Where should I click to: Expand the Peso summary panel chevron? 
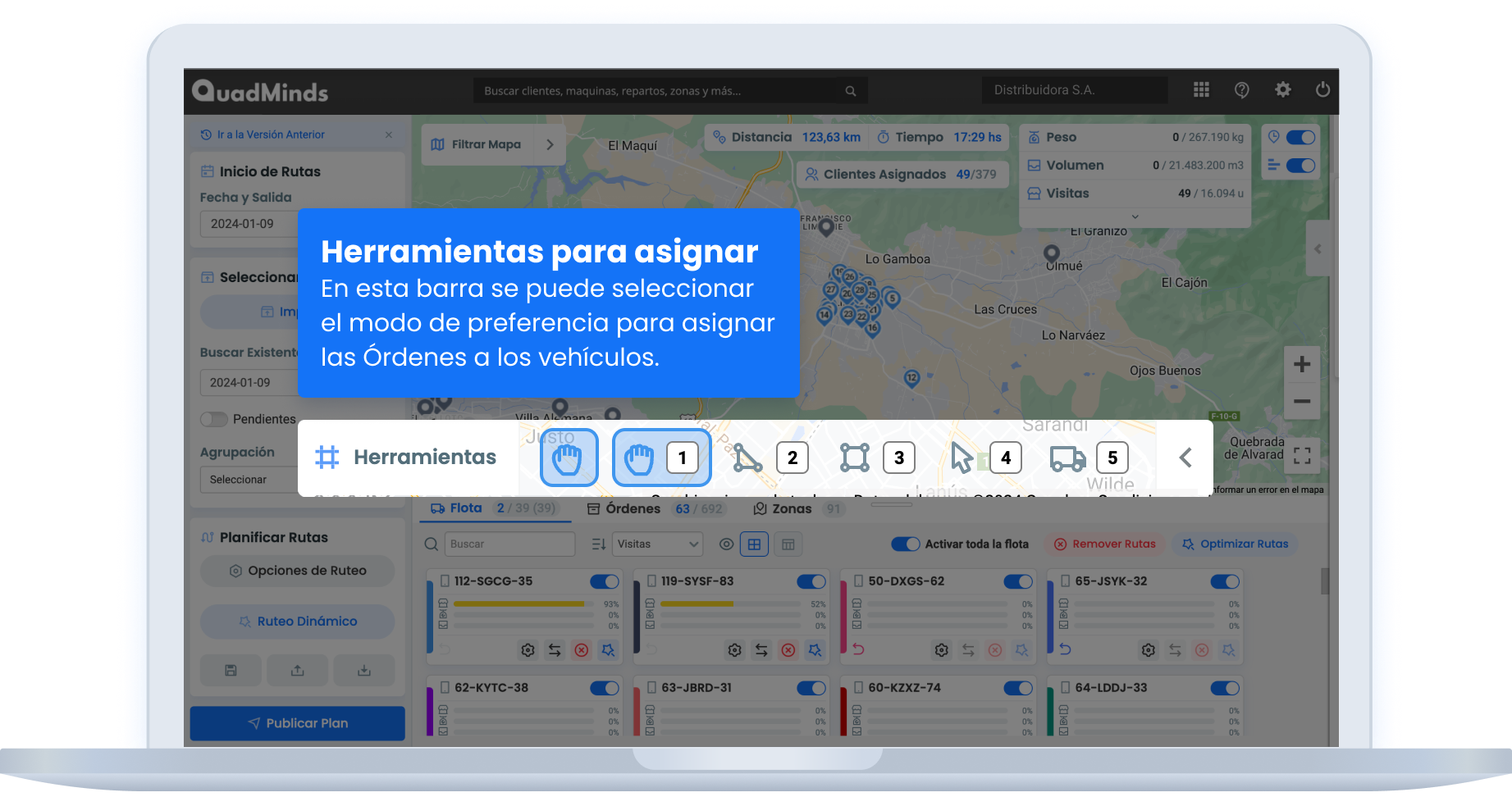tap(1135, 216)
